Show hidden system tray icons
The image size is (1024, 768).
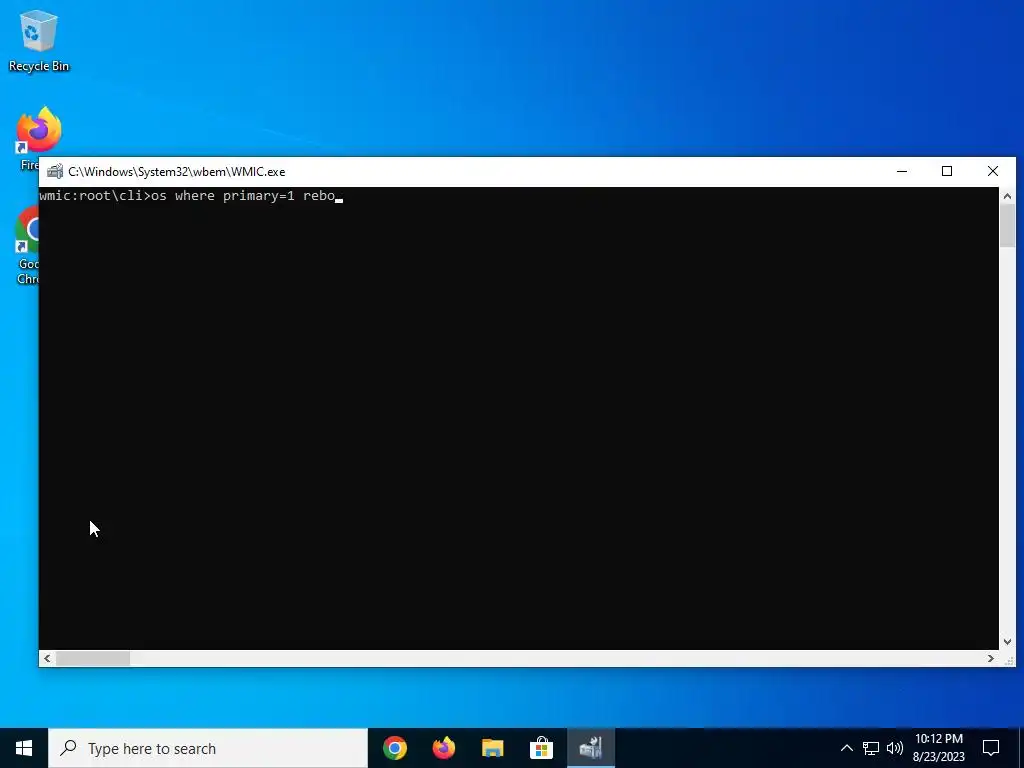coord(846,748)
